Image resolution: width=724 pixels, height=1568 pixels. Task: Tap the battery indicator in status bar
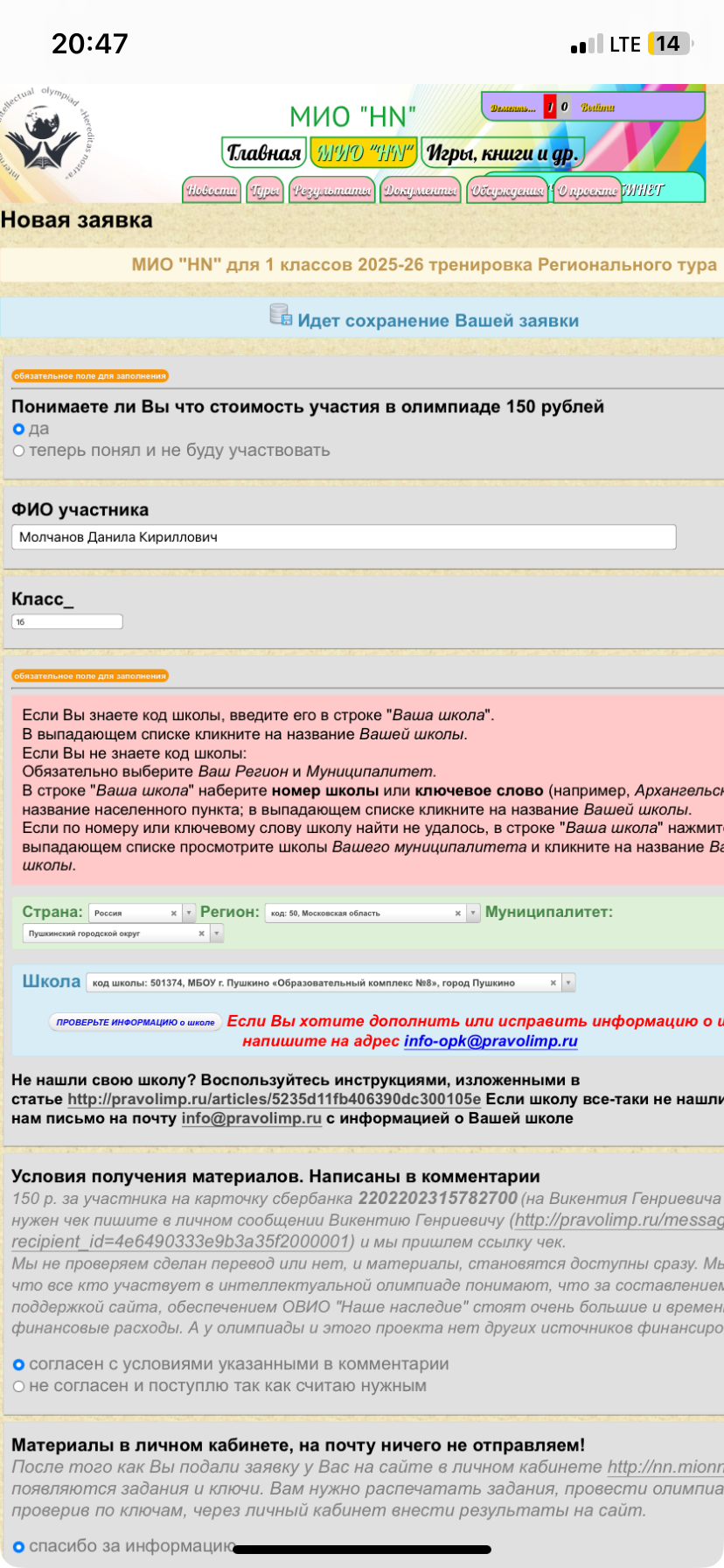[x=669, y=44]
